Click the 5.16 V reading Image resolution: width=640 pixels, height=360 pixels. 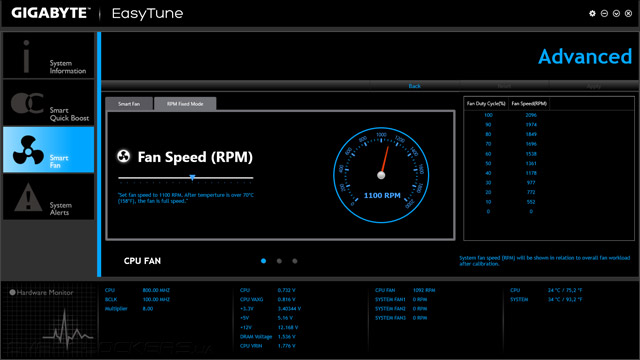[x=285, y=318]
